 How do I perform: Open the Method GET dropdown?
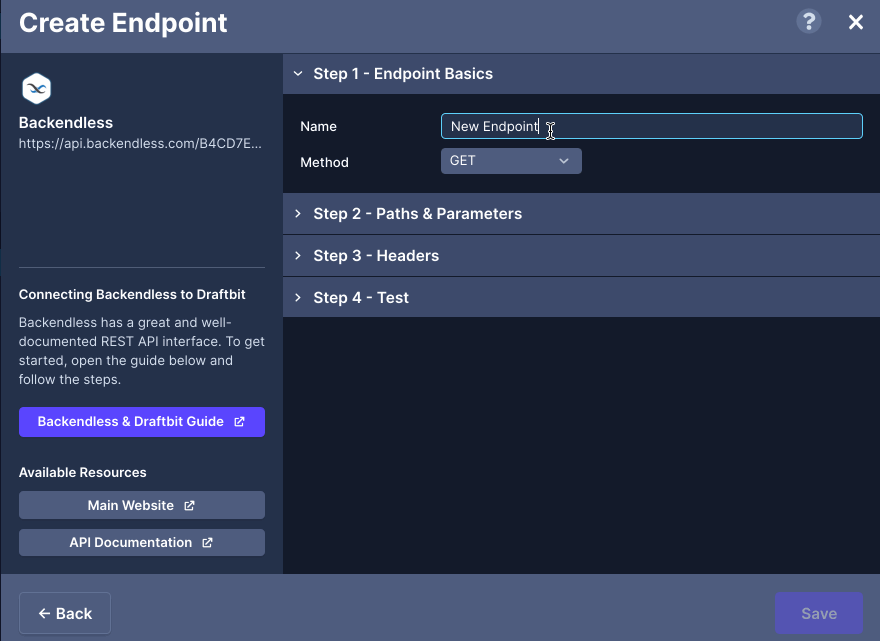(511, 161)
